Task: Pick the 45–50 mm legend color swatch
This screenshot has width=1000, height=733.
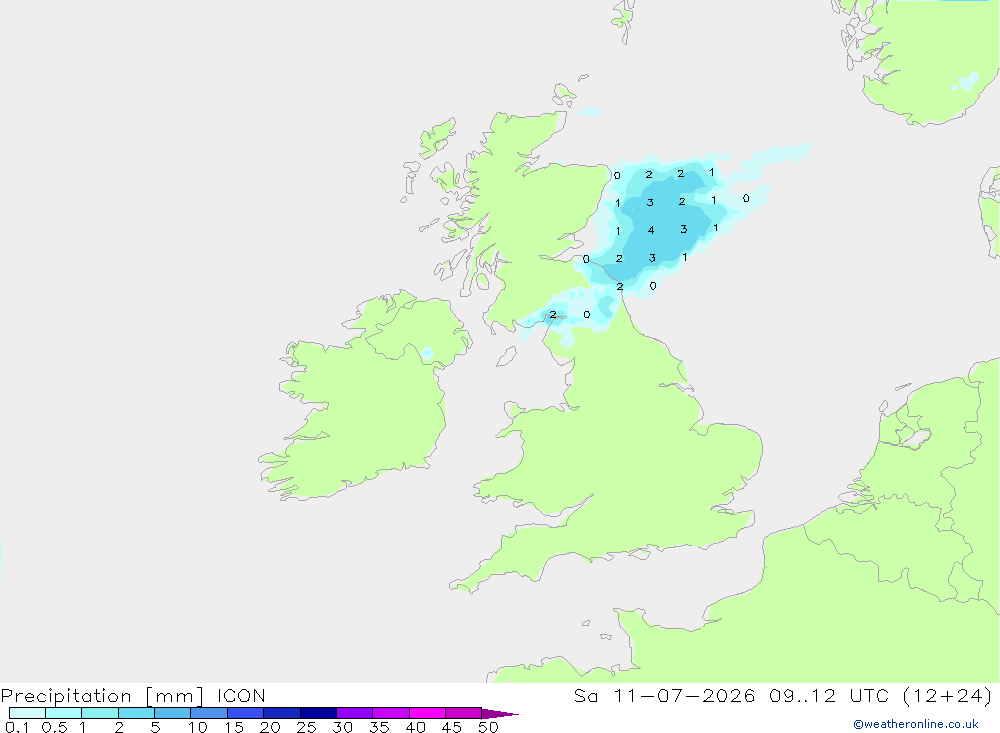Action: [464, 713]
